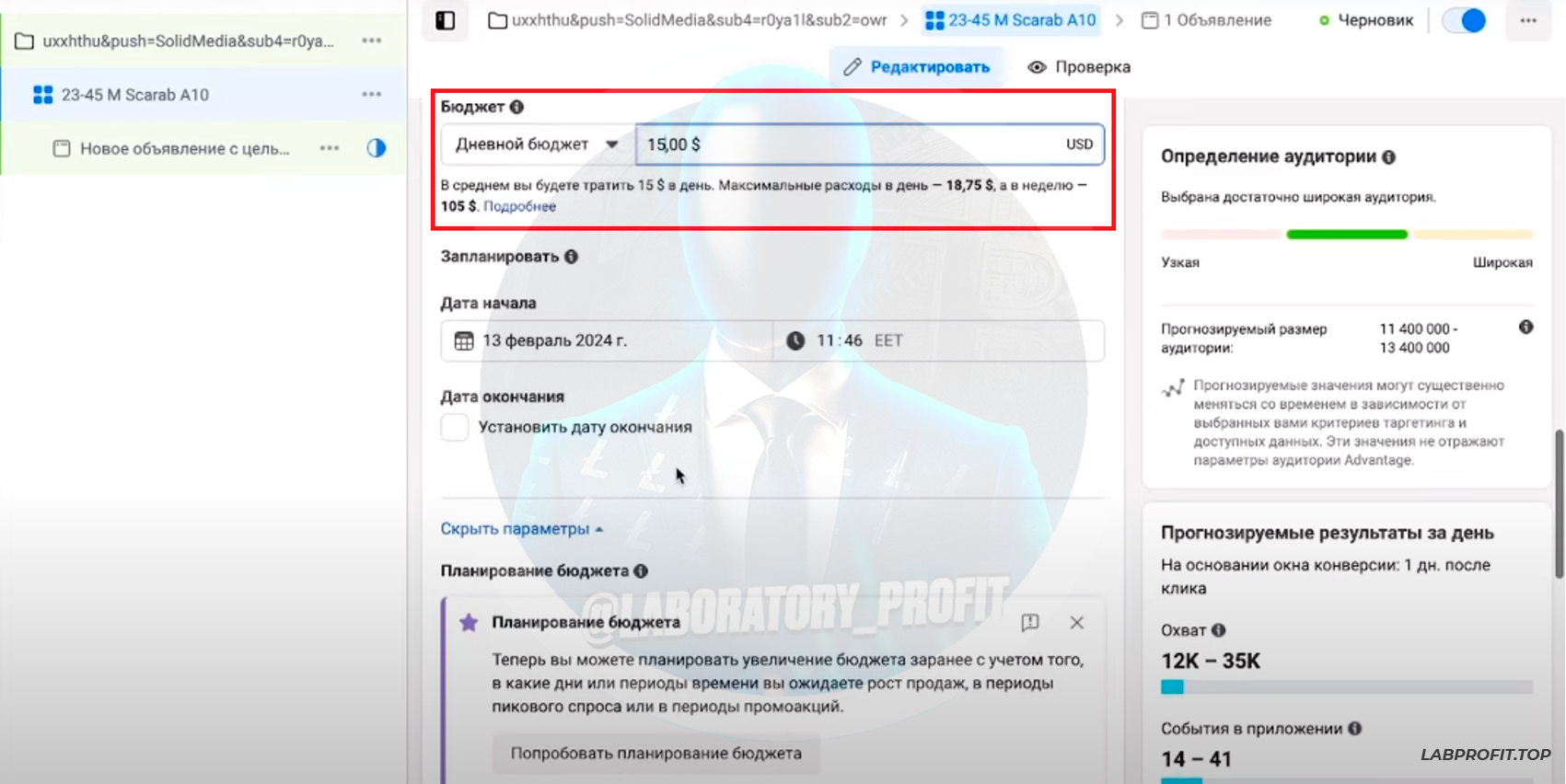The width and height of the screenshot is (1566, 784).
Task: Open the Подробнее link under budget
Action: tap(519, 206)
